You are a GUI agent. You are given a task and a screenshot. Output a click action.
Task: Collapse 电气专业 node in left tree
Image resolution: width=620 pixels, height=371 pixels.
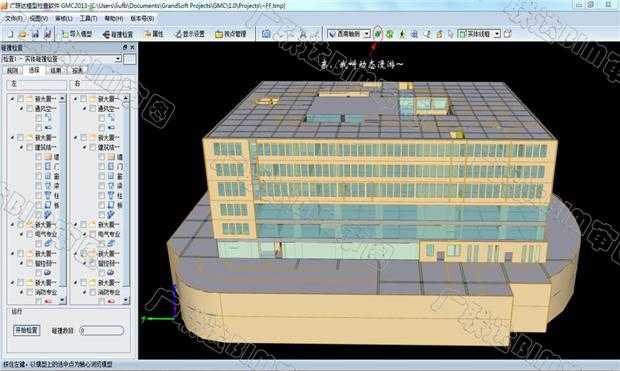pos(21,234)
